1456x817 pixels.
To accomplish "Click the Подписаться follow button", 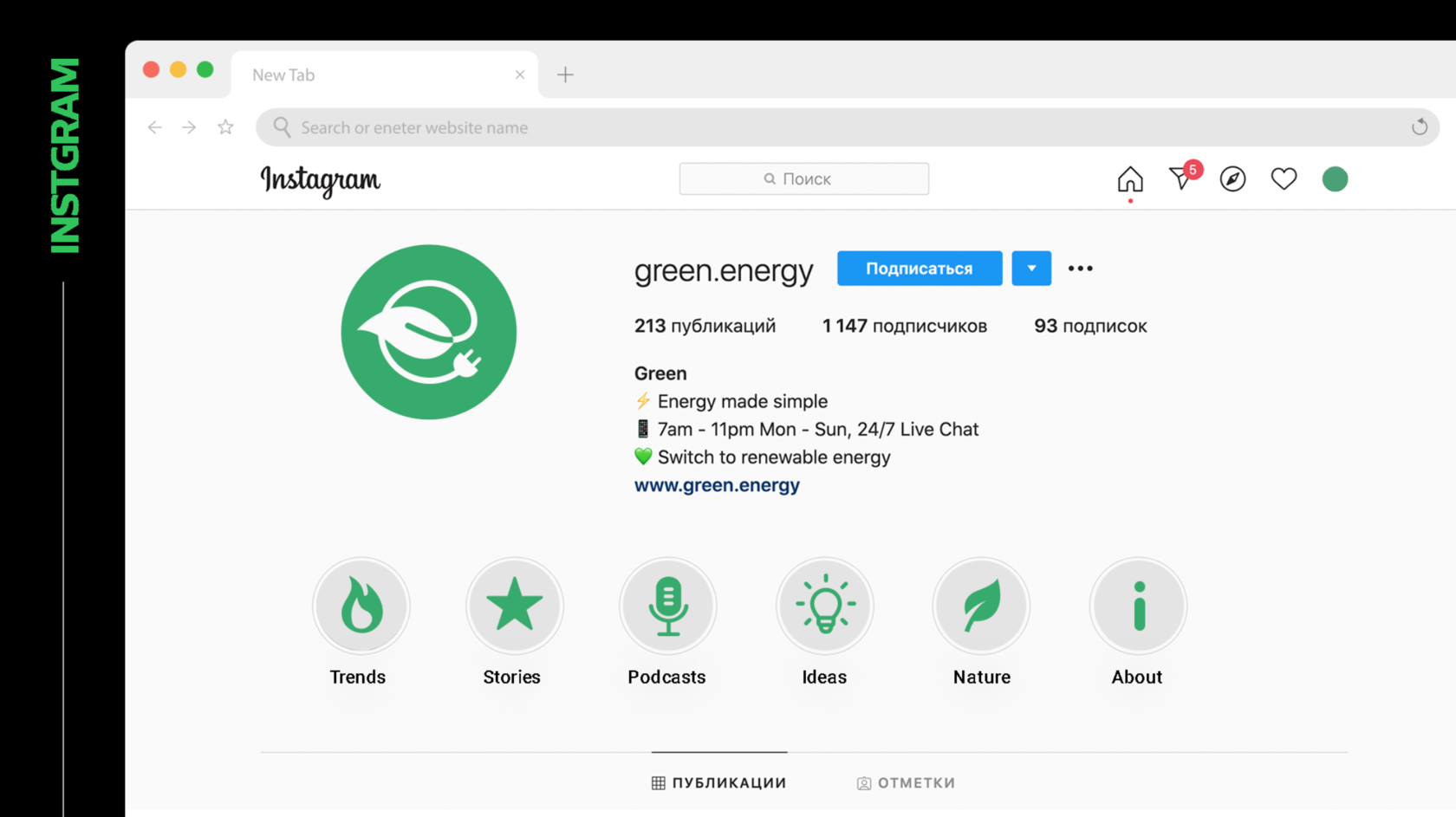I will point(920,269).
